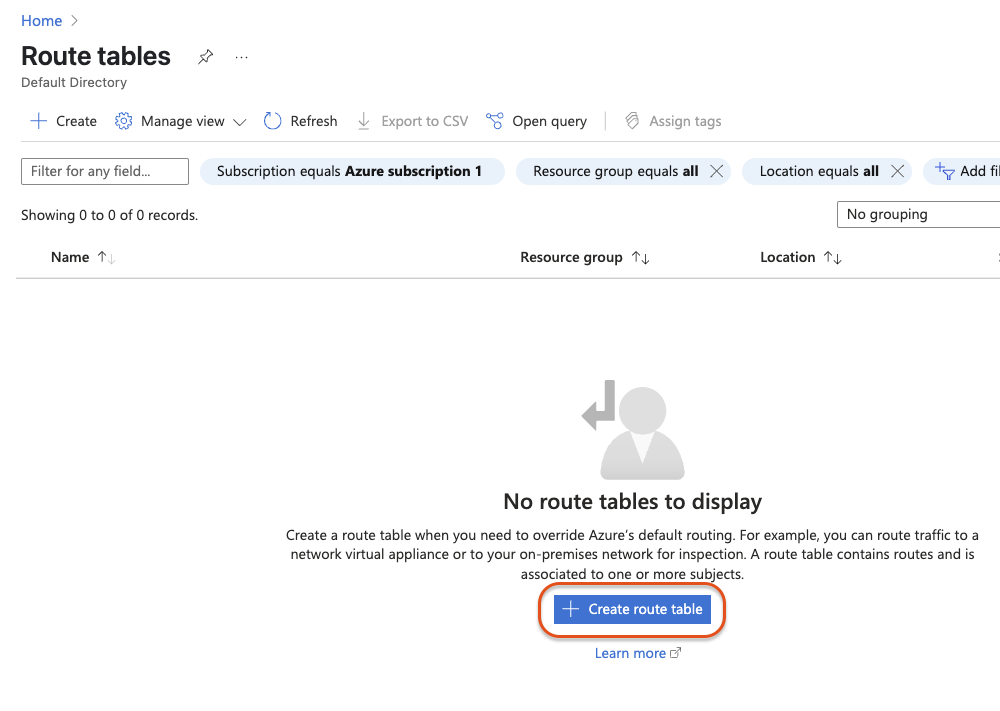This screenshot has height=711, width=1000.
Task: Pin Route tables to dashboard
Action: pos(205,57)
